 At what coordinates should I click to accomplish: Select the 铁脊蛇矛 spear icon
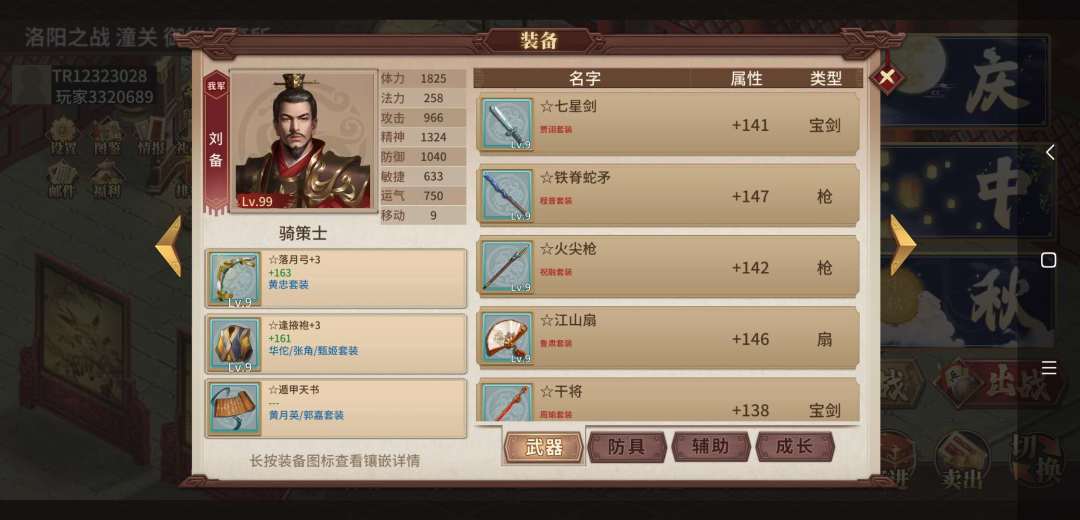point(507,196)
